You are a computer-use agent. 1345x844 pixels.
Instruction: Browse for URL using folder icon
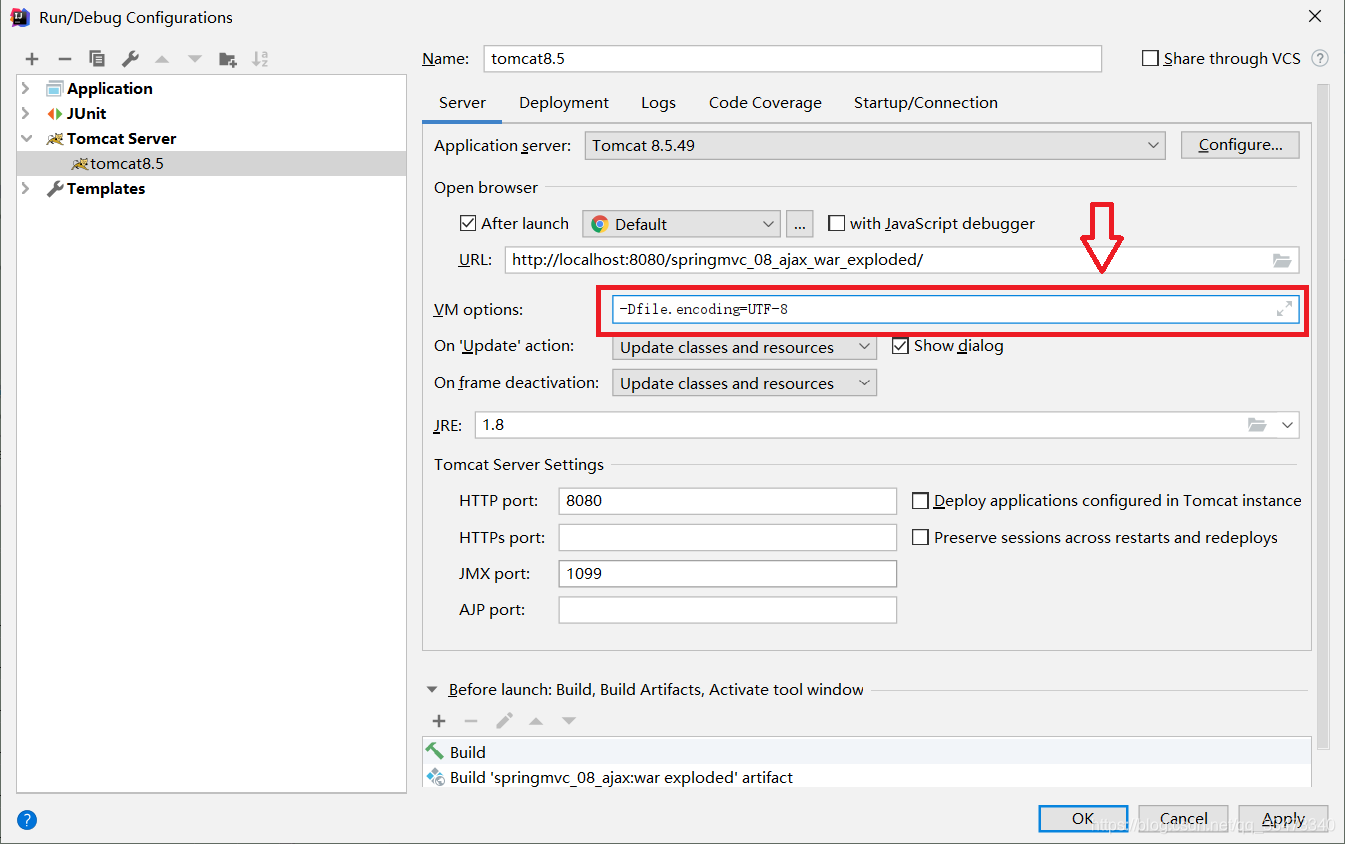1282,260
